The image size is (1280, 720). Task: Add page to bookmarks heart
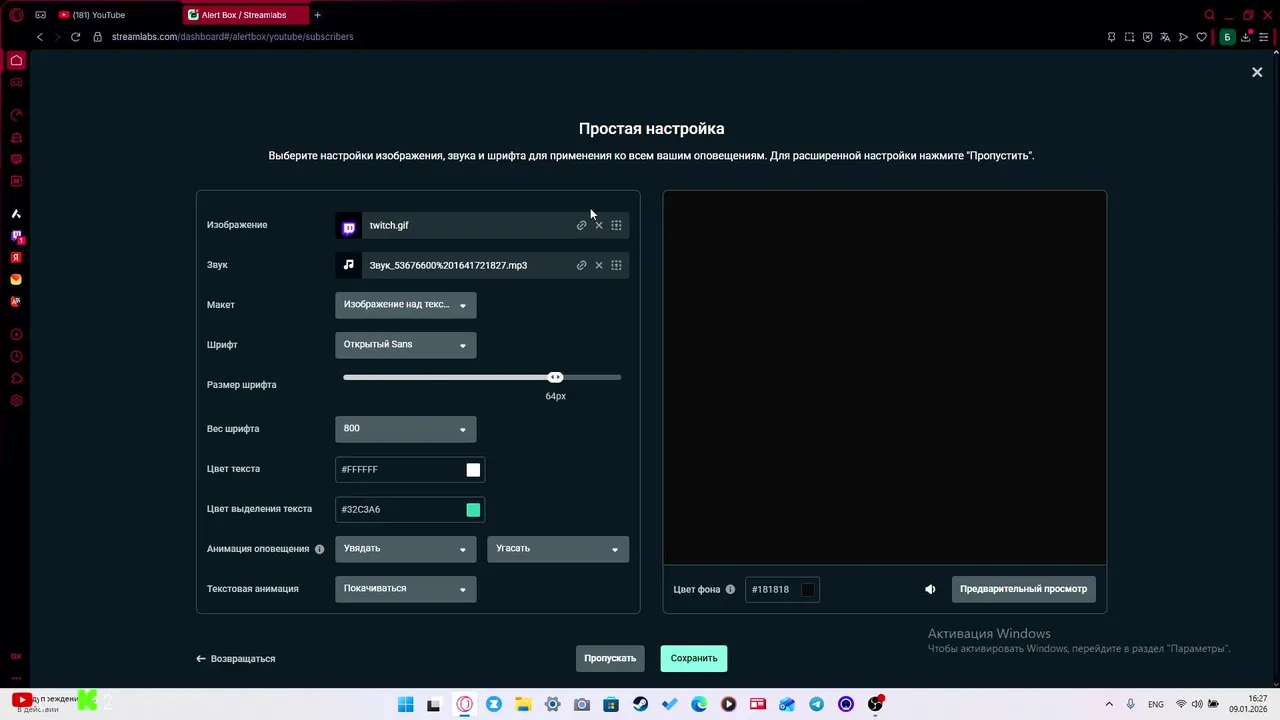1201,37
